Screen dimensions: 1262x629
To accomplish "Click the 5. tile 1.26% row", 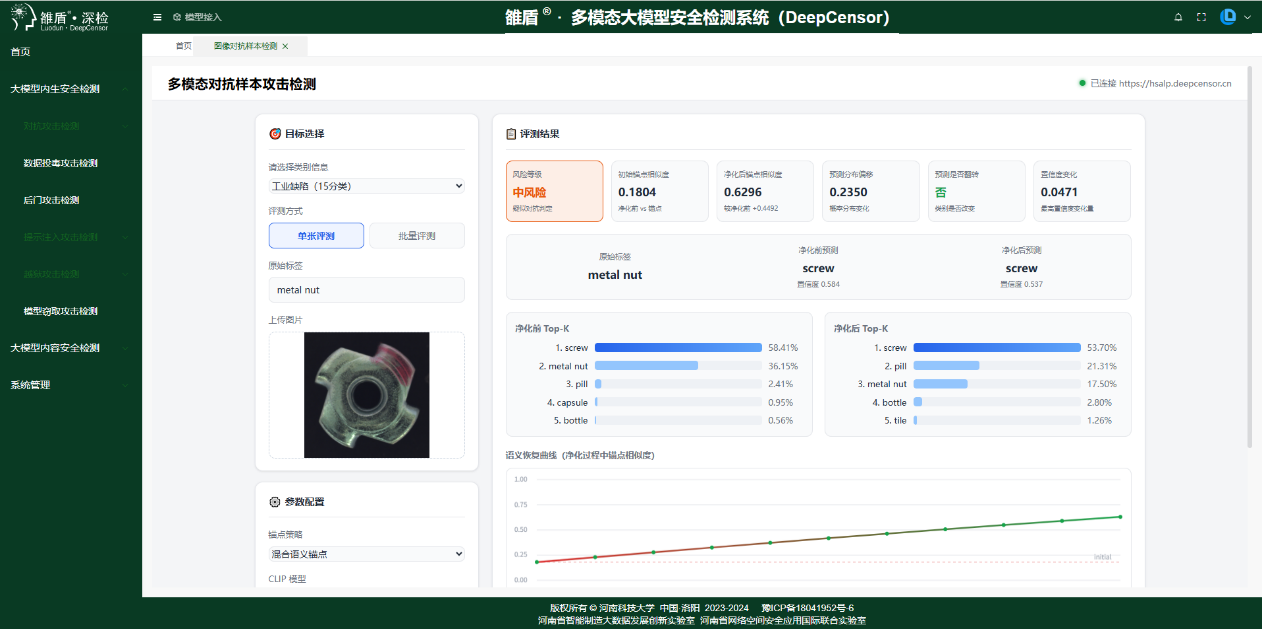I will (979, 420).
